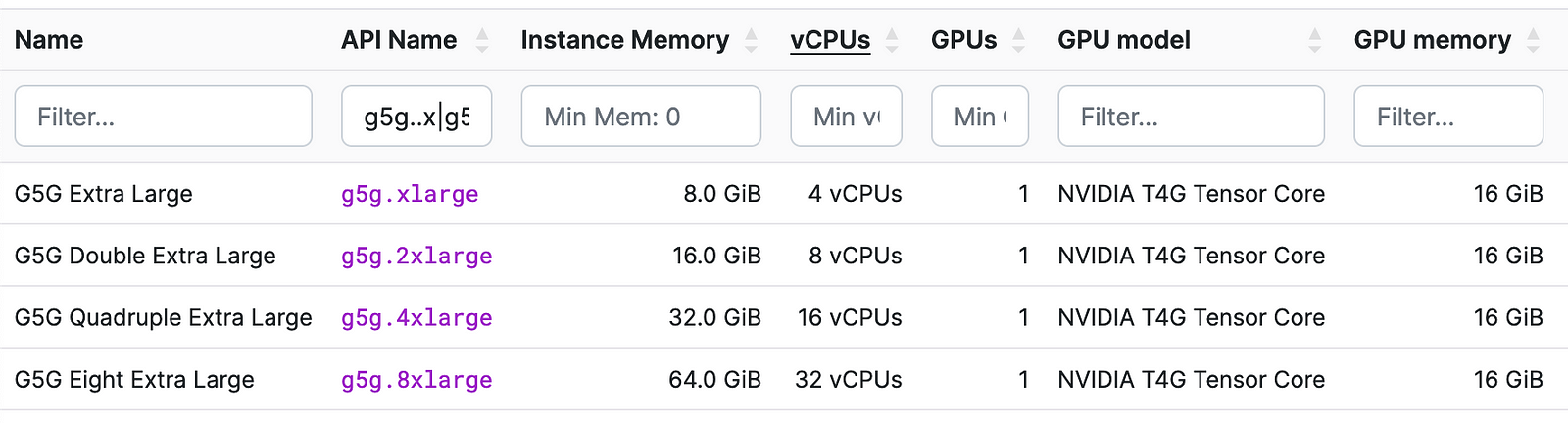The width and height of the screenshot is (1568, 423).
Task: Click the API Name sort arrows icon
Action: pos(482,40)
